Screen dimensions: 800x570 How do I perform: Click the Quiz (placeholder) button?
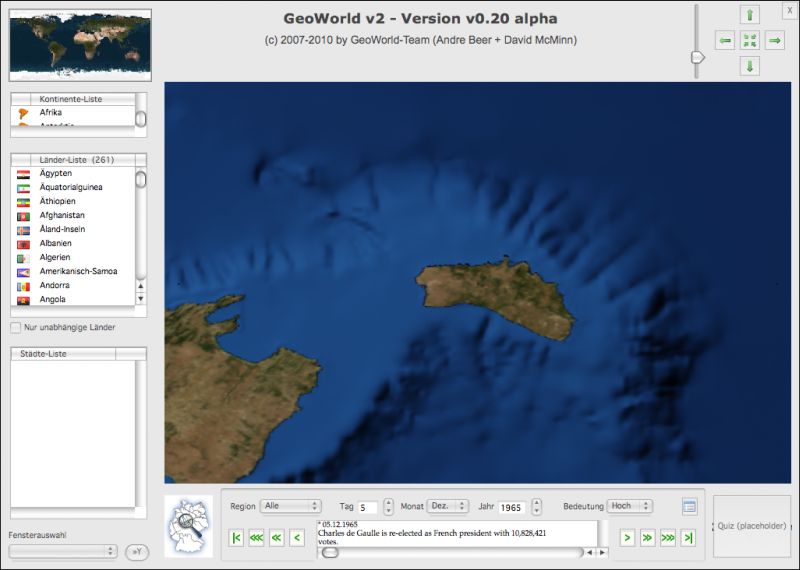coord(752,526)
